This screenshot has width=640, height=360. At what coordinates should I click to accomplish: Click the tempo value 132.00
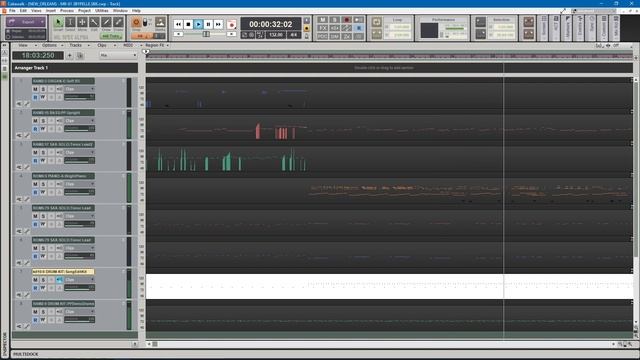(276, 35)
